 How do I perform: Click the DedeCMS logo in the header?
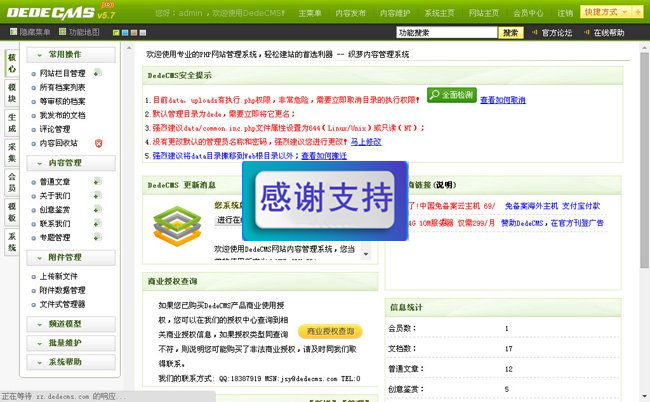(x=61, y=12)
